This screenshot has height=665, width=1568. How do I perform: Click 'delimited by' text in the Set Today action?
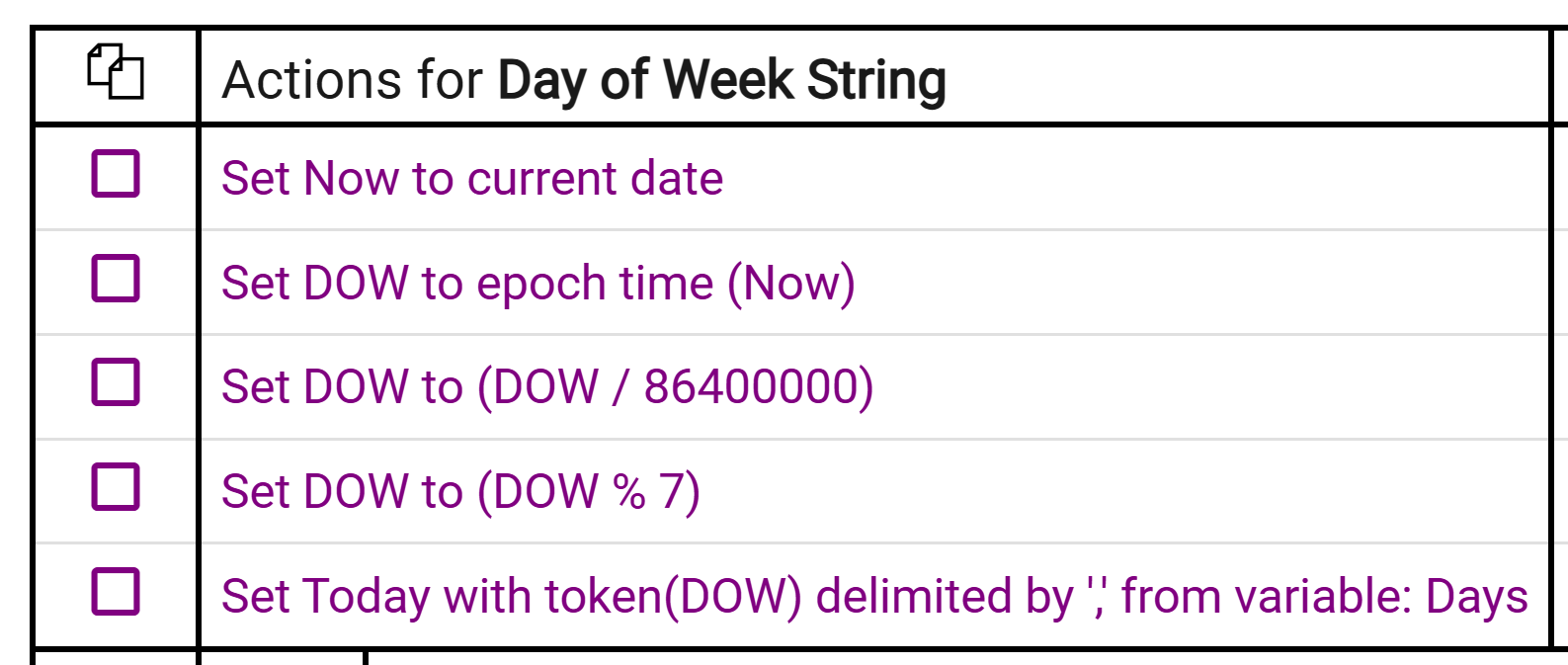(945, 597)
